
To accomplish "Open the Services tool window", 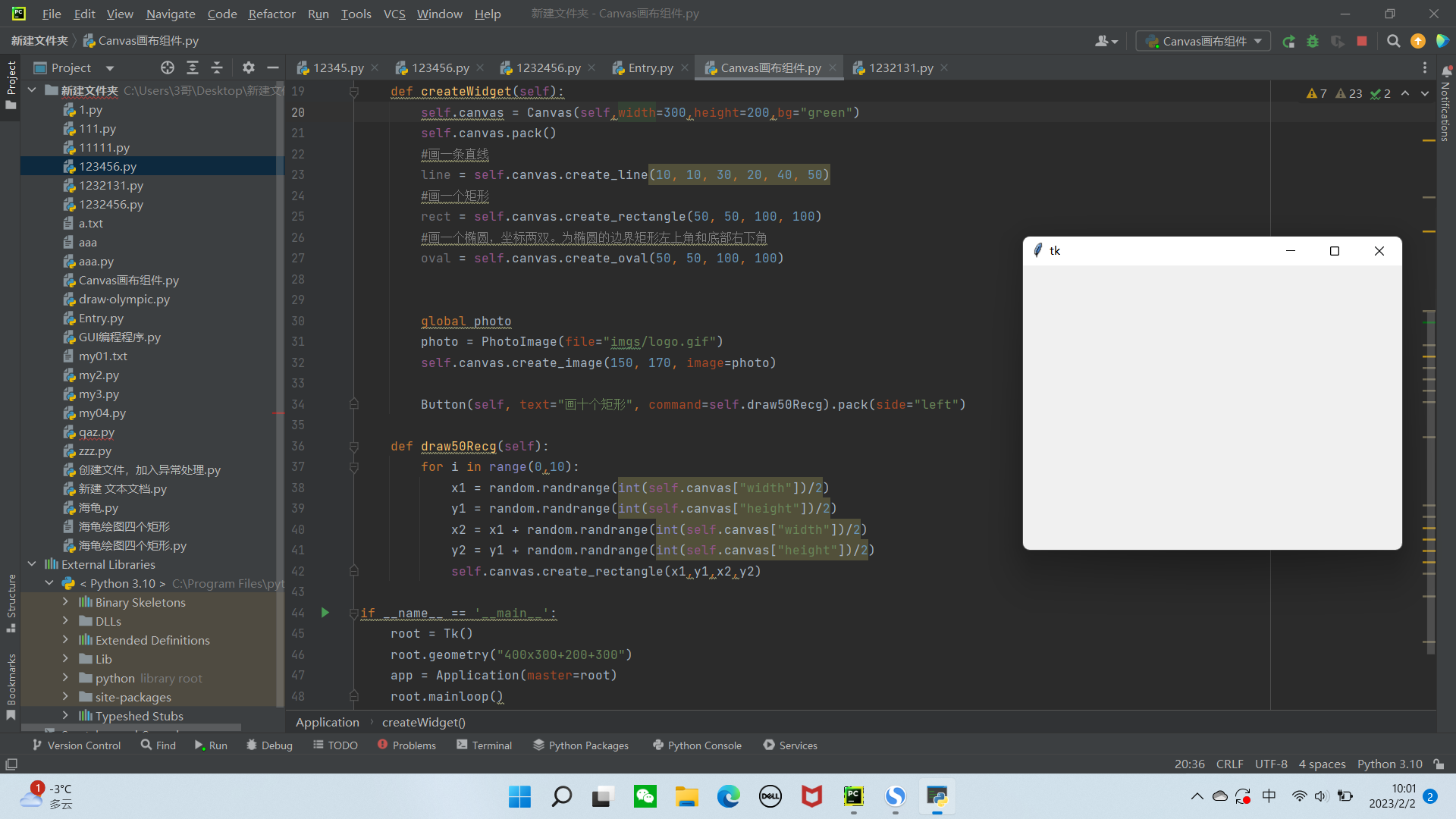I will click(x=790, y=745).
